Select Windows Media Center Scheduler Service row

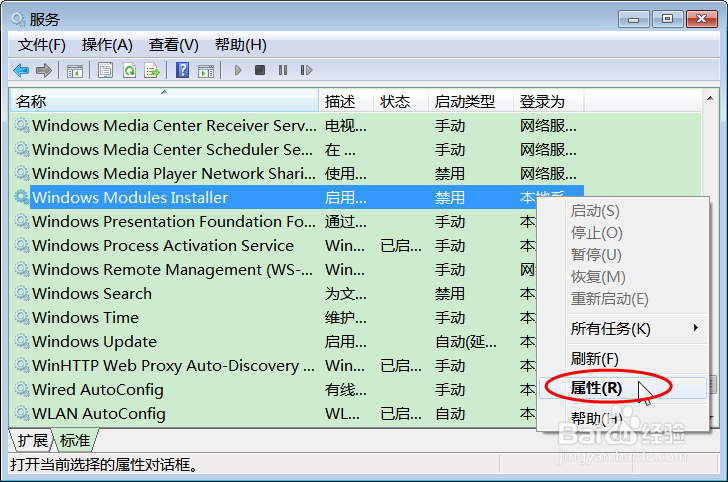pyautogui.click(x=297, y=150)
